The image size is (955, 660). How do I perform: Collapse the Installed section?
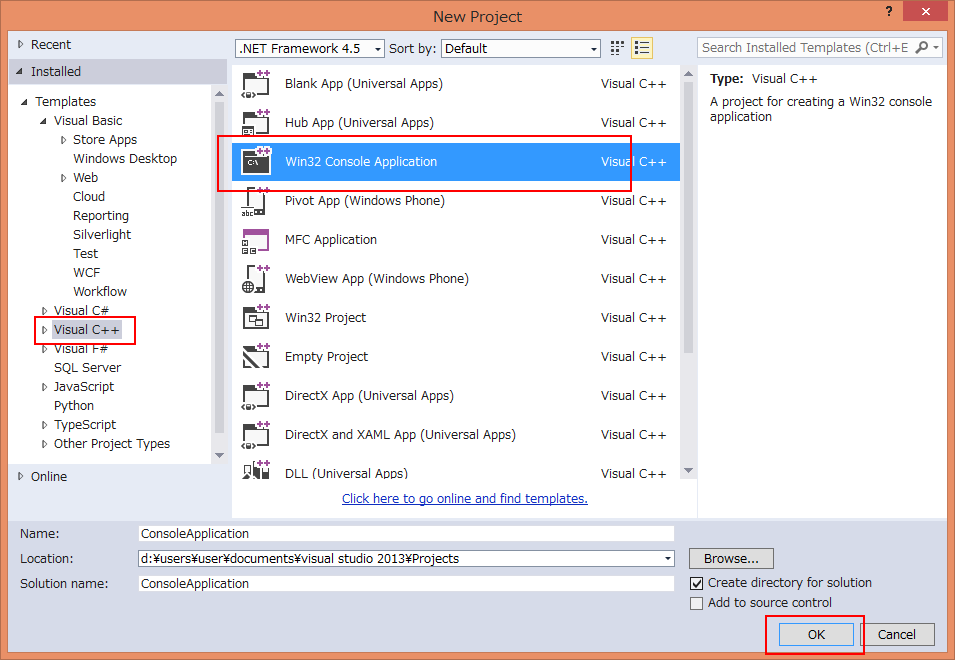pos(20,71)
